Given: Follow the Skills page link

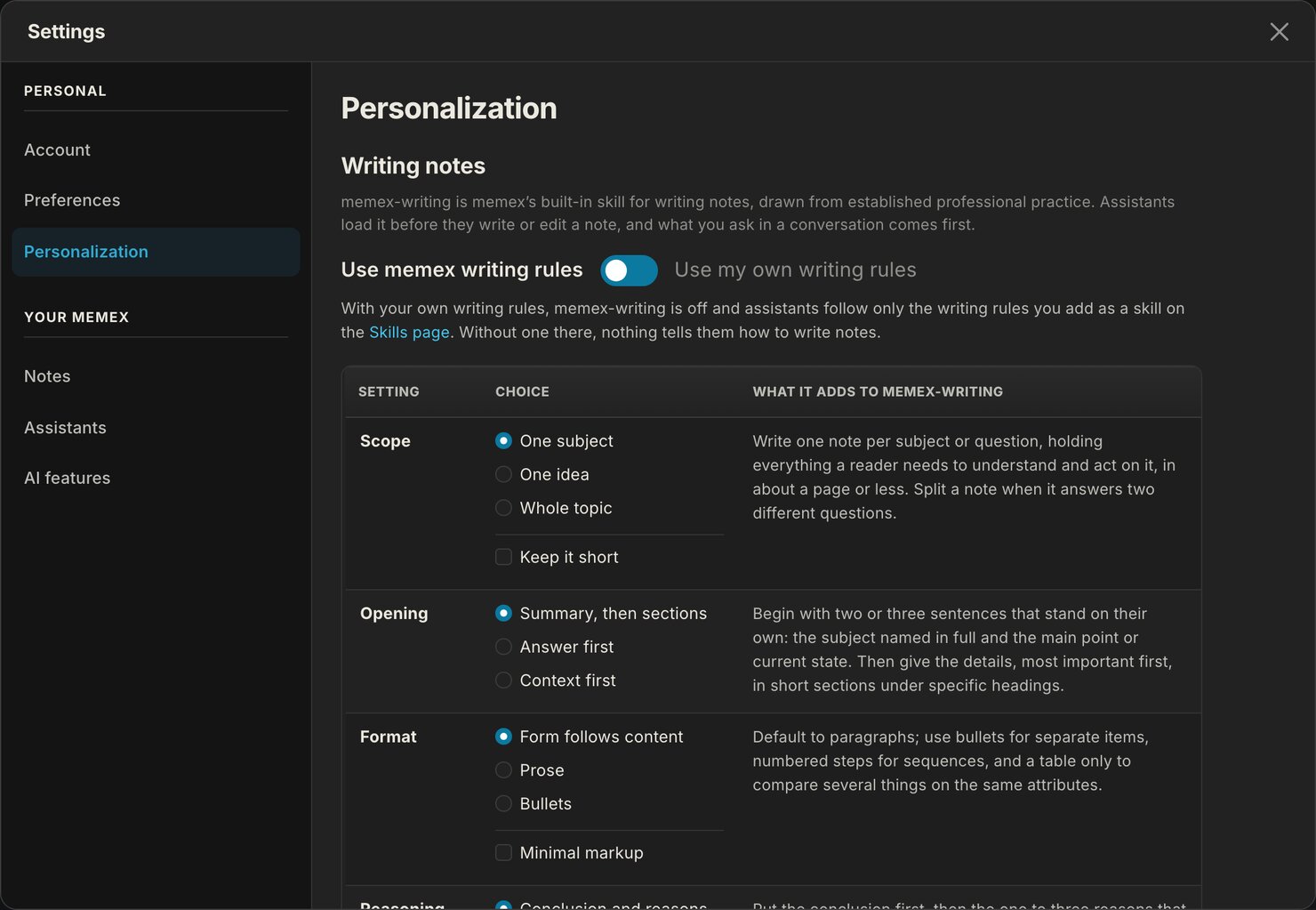Looking at the screenshot, I should [x=409, y=332].
